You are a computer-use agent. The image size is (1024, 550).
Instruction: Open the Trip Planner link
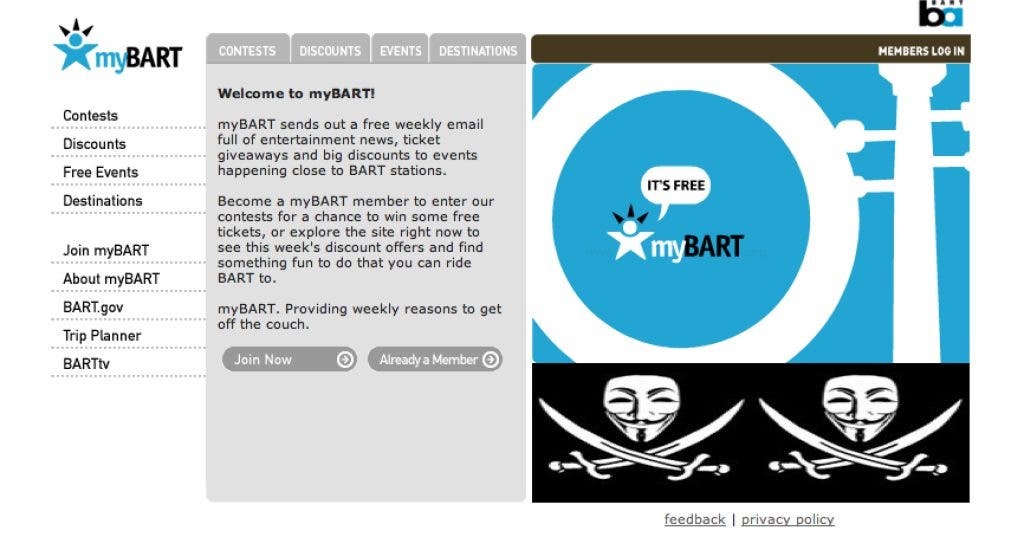coord(102,336)
